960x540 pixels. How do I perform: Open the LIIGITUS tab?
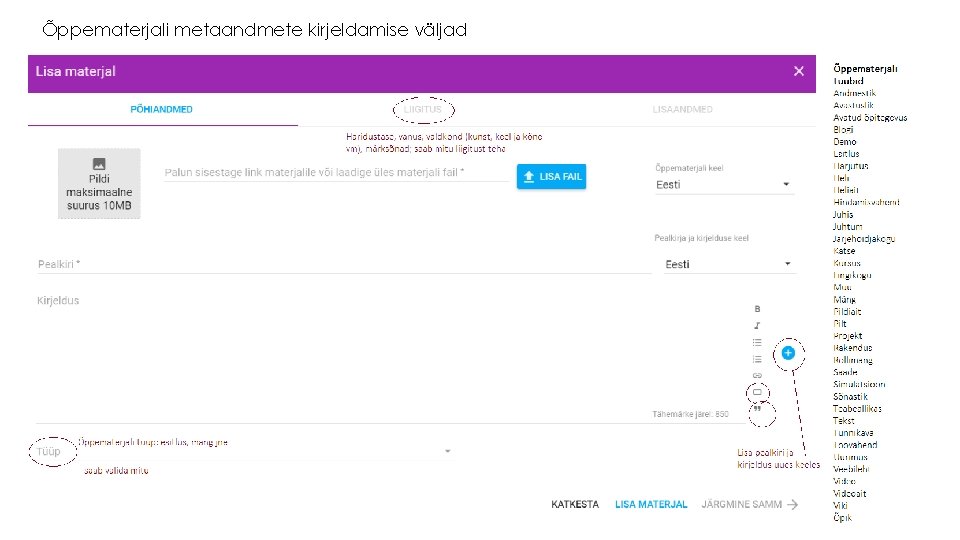click(422, 109)
